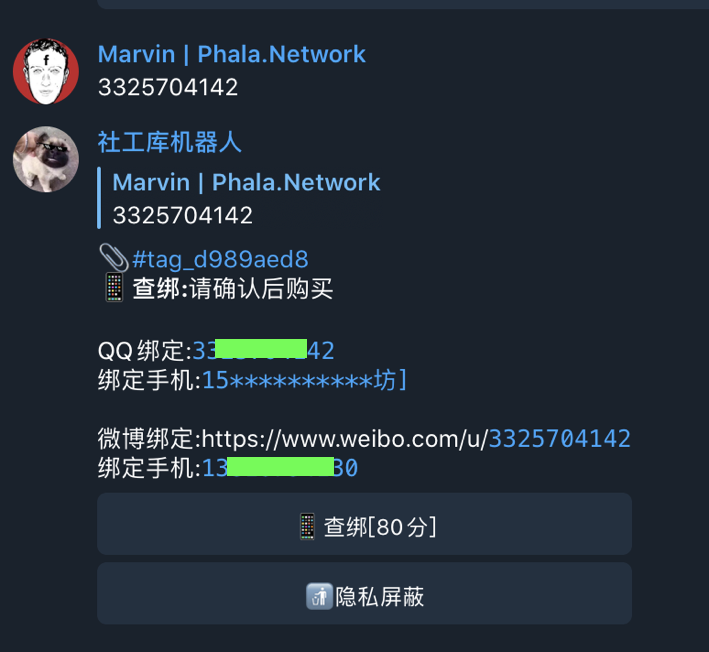The height and width of the screenshot is (652, 709).
Task: Open hashtag #tag_d989aed8
Action: click(220, 260)
